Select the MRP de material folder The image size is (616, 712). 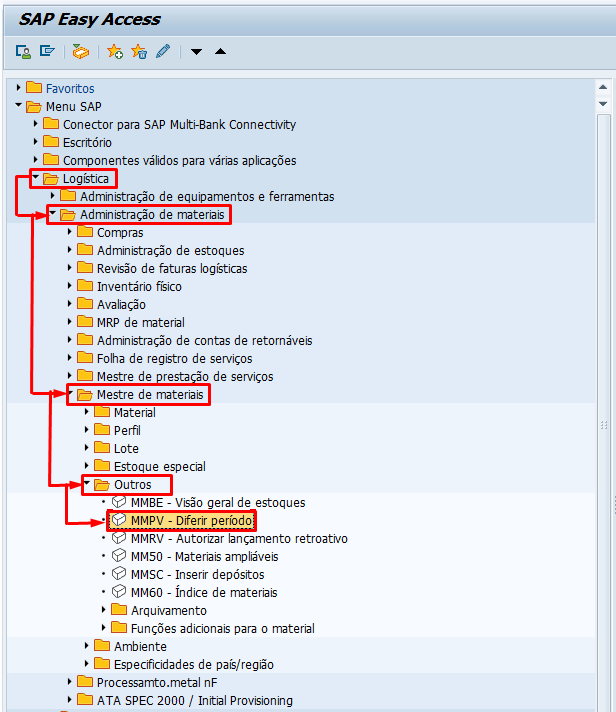140,322
